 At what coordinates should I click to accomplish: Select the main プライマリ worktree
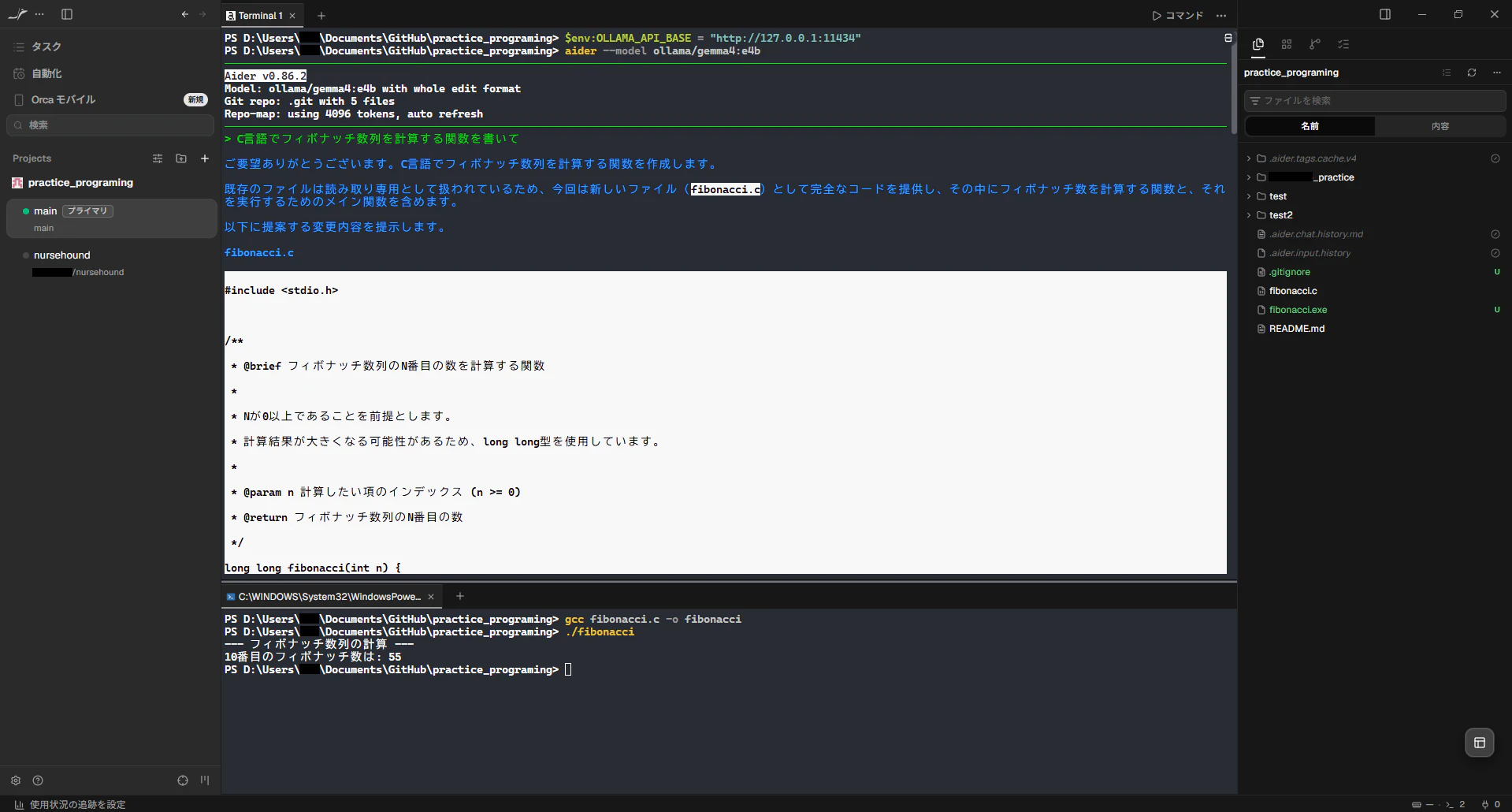pyautogui.click(x=111, y=218)
